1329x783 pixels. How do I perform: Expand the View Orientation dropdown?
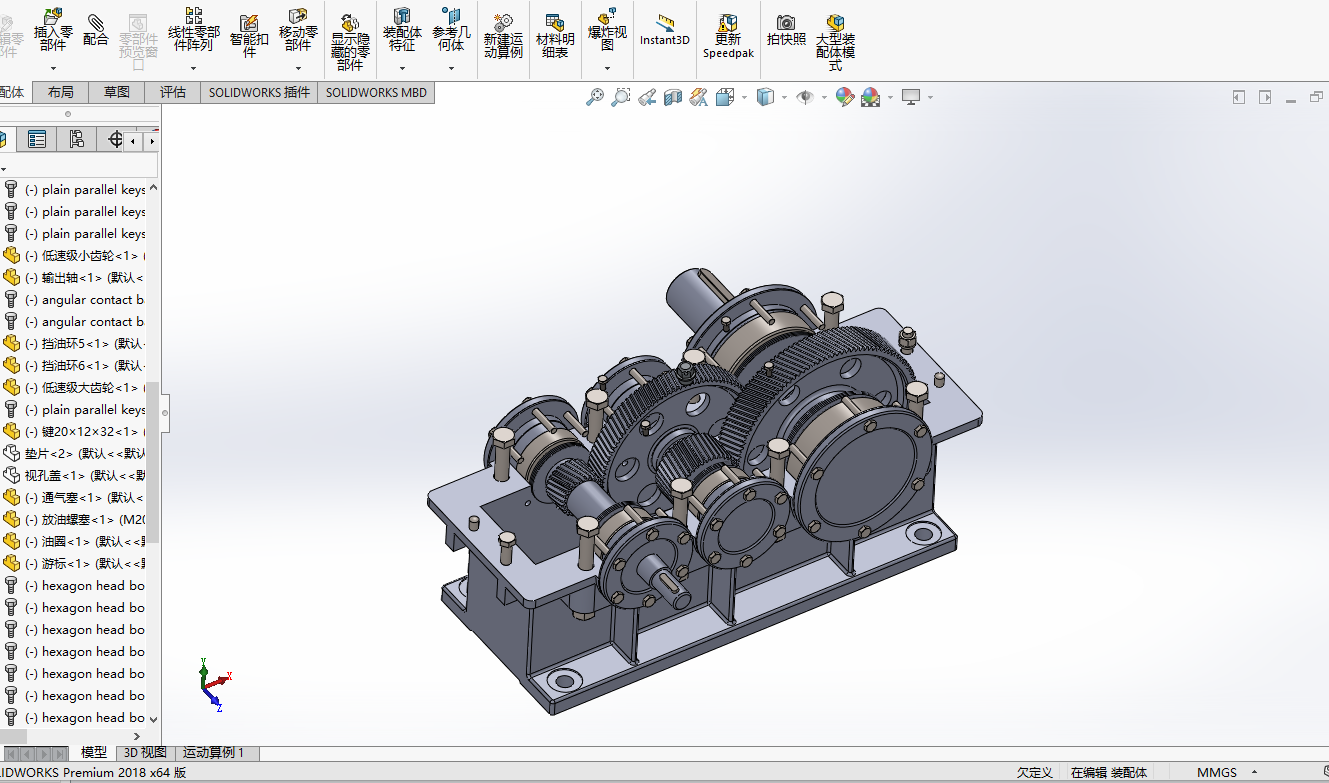coord(744,97)
